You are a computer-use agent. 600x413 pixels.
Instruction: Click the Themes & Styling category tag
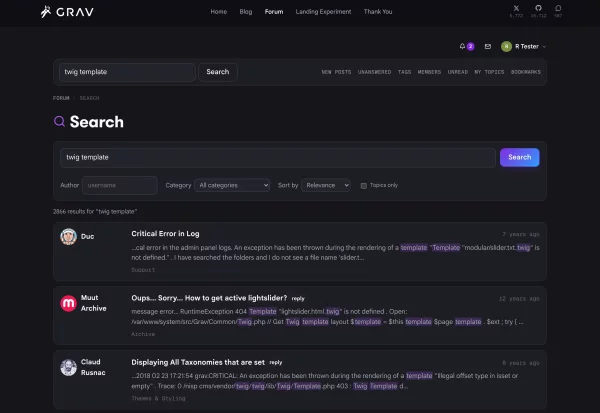158,398
